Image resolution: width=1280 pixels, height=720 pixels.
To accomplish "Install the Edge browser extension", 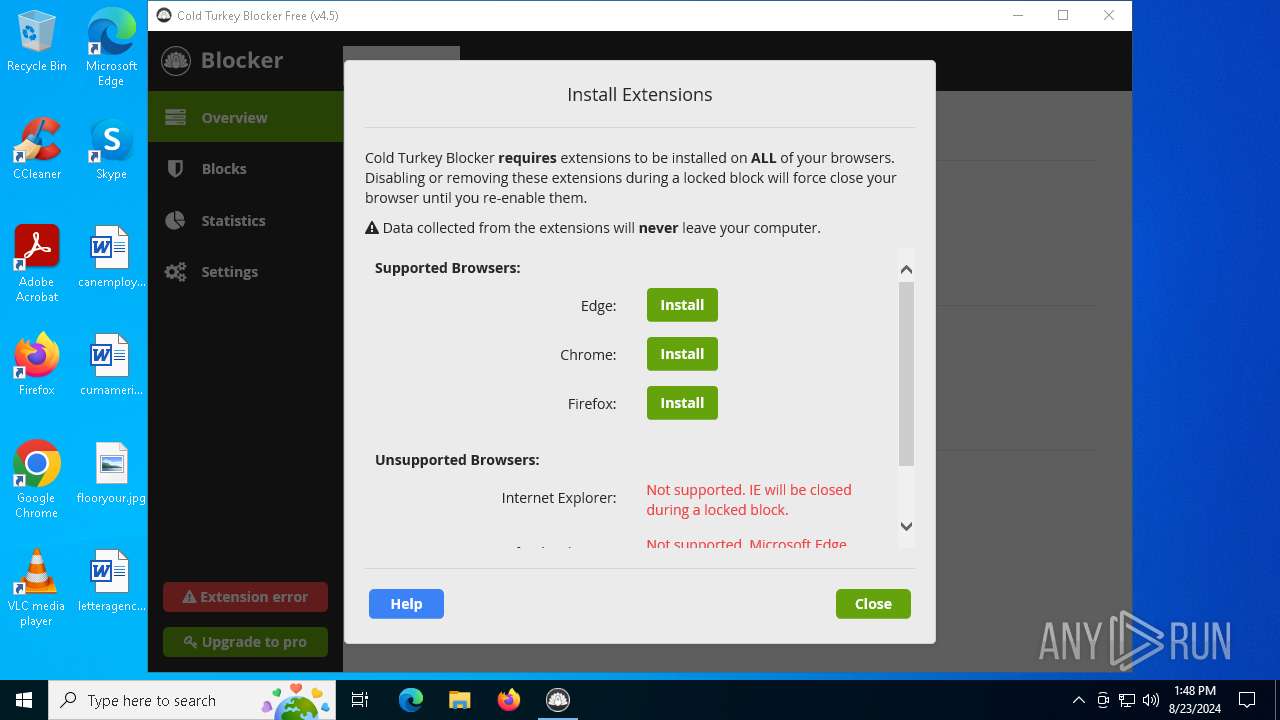I will tap(682, 305).
